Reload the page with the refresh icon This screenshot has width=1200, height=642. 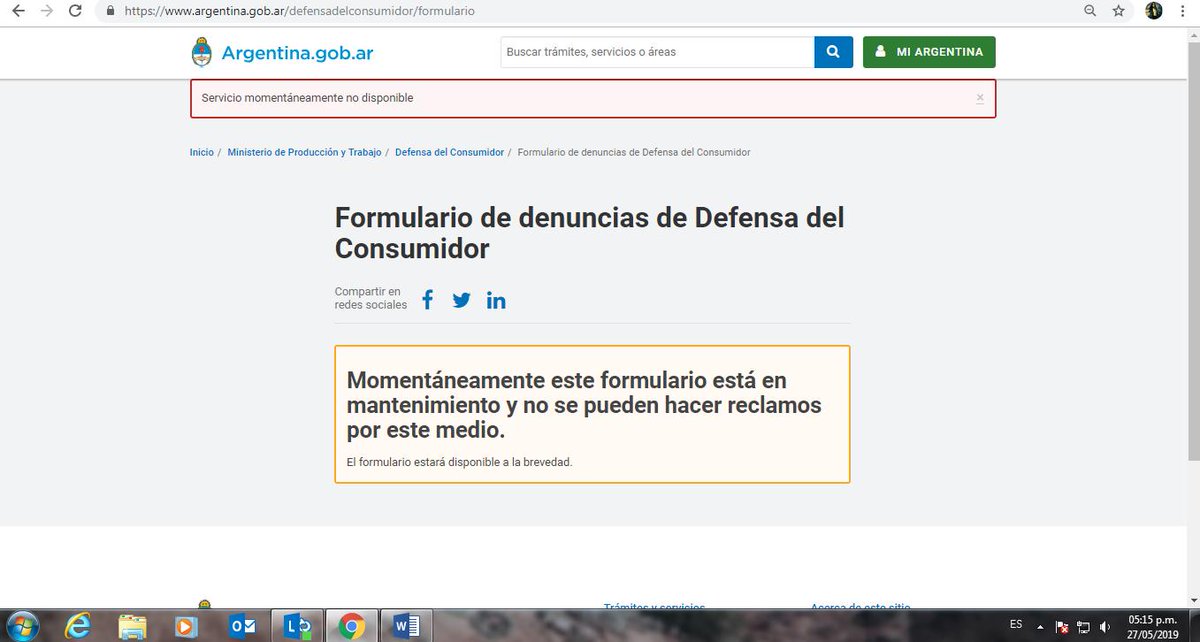76,11
